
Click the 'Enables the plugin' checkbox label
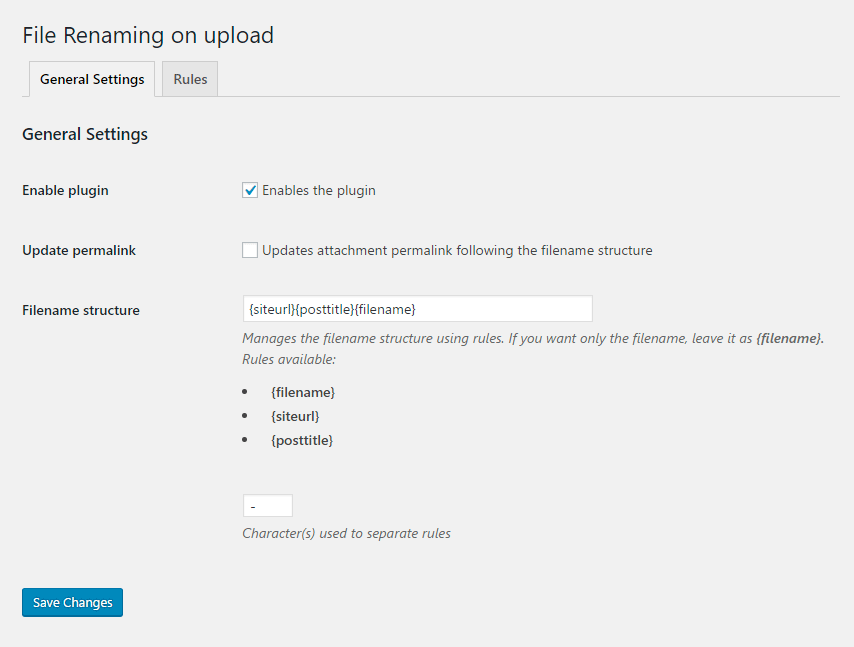click(x=318, y=190)
